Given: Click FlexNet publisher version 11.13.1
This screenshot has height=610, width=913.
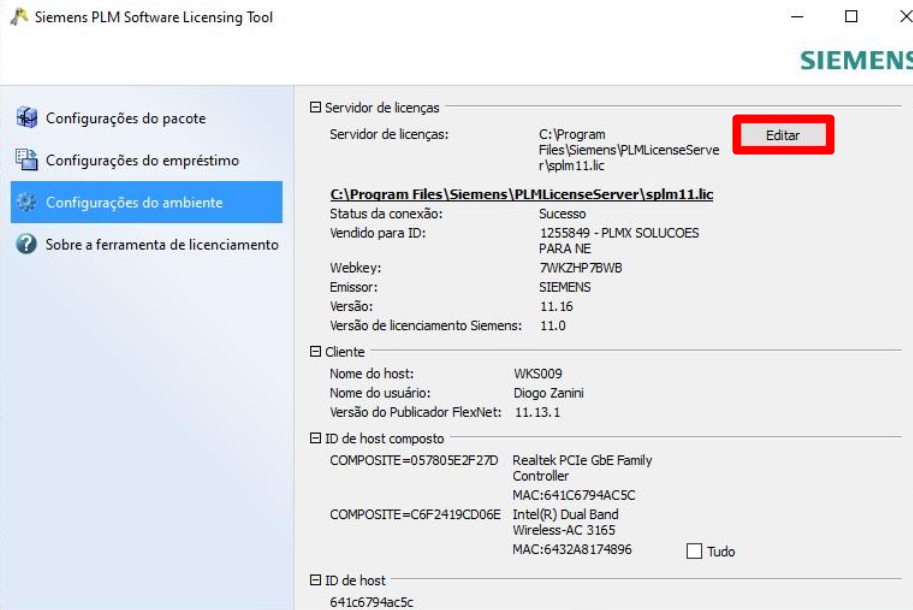Looking at the screenshot, I should point(537,412).
